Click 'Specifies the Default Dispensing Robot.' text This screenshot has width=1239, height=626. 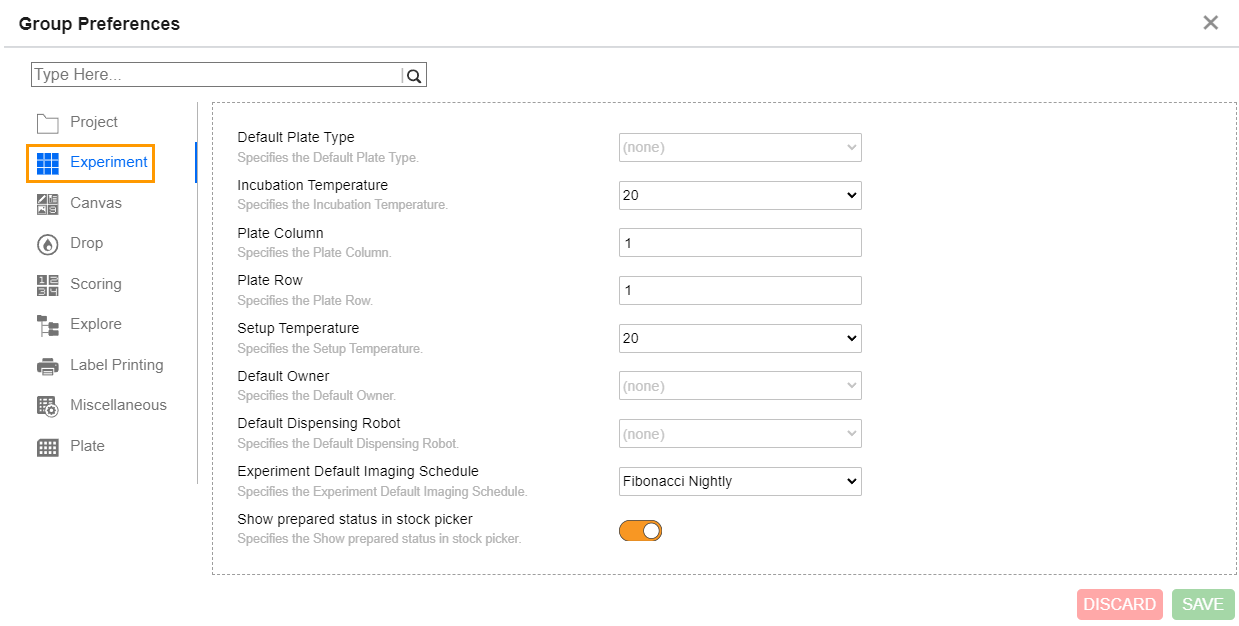pos(348,444)
